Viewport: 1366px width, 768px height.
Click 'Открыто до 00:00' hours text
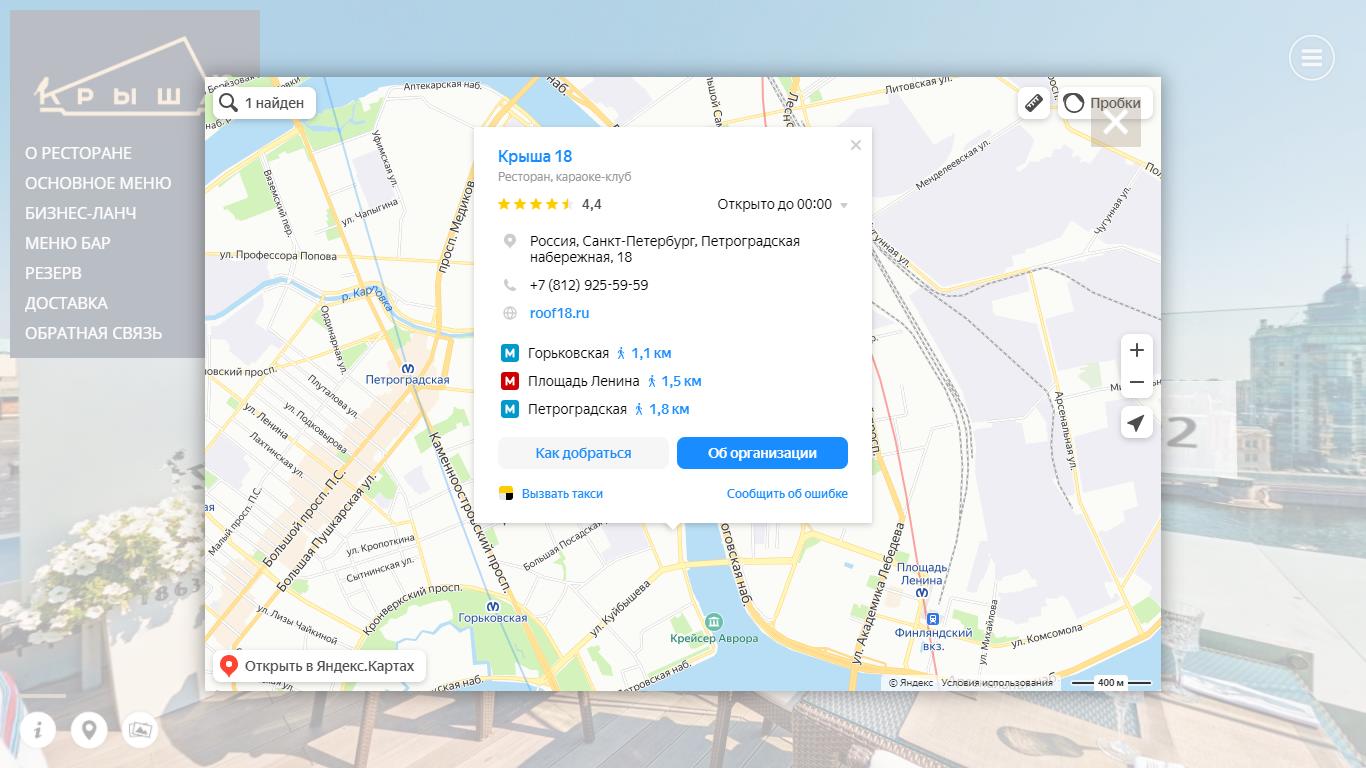pyautogui.click(x=774, y=204)
